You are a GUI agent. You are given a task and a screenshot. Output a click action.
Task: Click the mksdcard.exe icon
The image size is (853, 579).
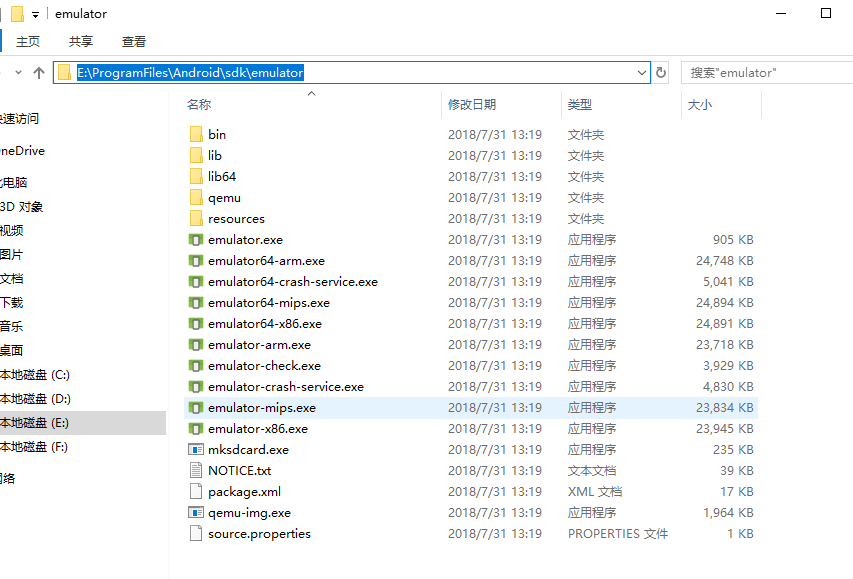(196, 449)
